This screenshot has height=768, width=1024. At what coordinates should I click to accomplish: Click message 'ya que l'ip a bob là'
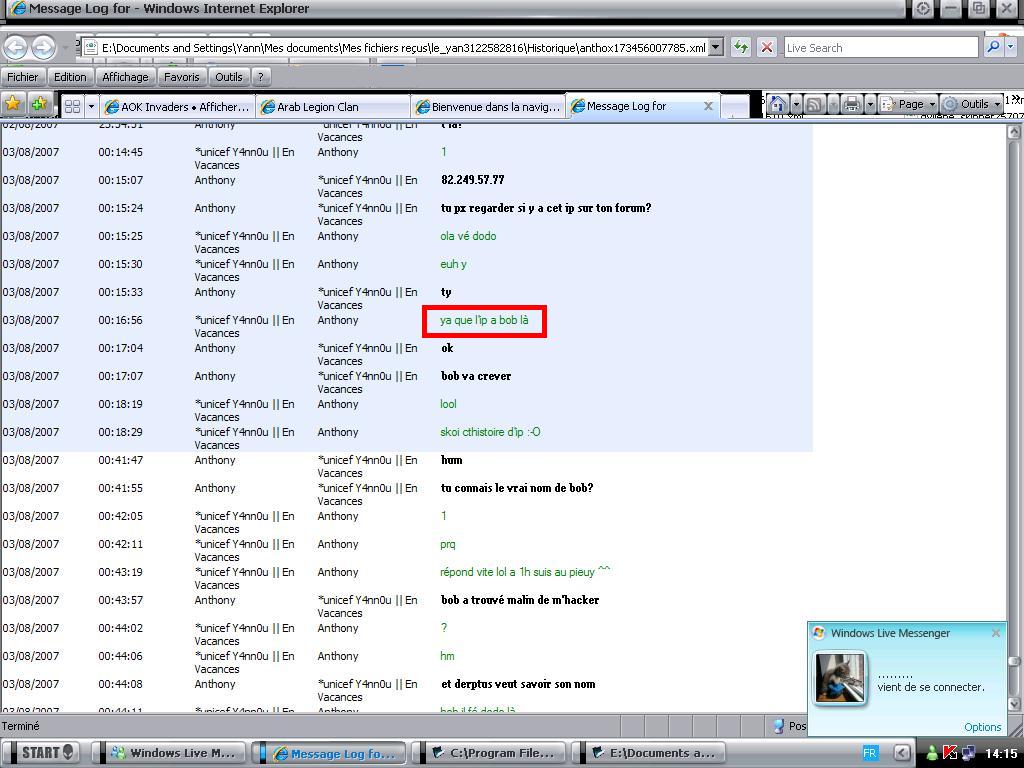[484, 320]
